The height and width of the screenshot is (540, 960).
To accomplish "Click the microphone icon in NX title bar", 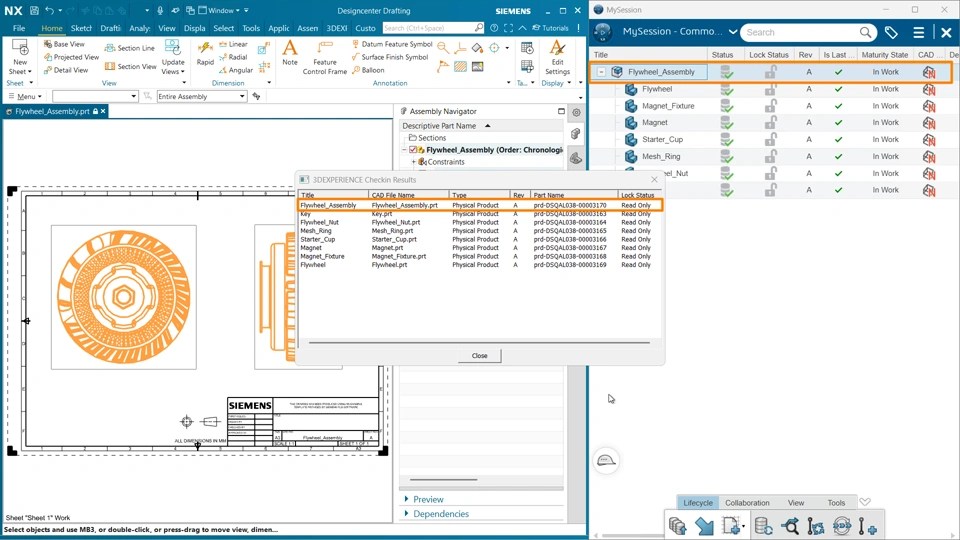I will pos(160,10).
